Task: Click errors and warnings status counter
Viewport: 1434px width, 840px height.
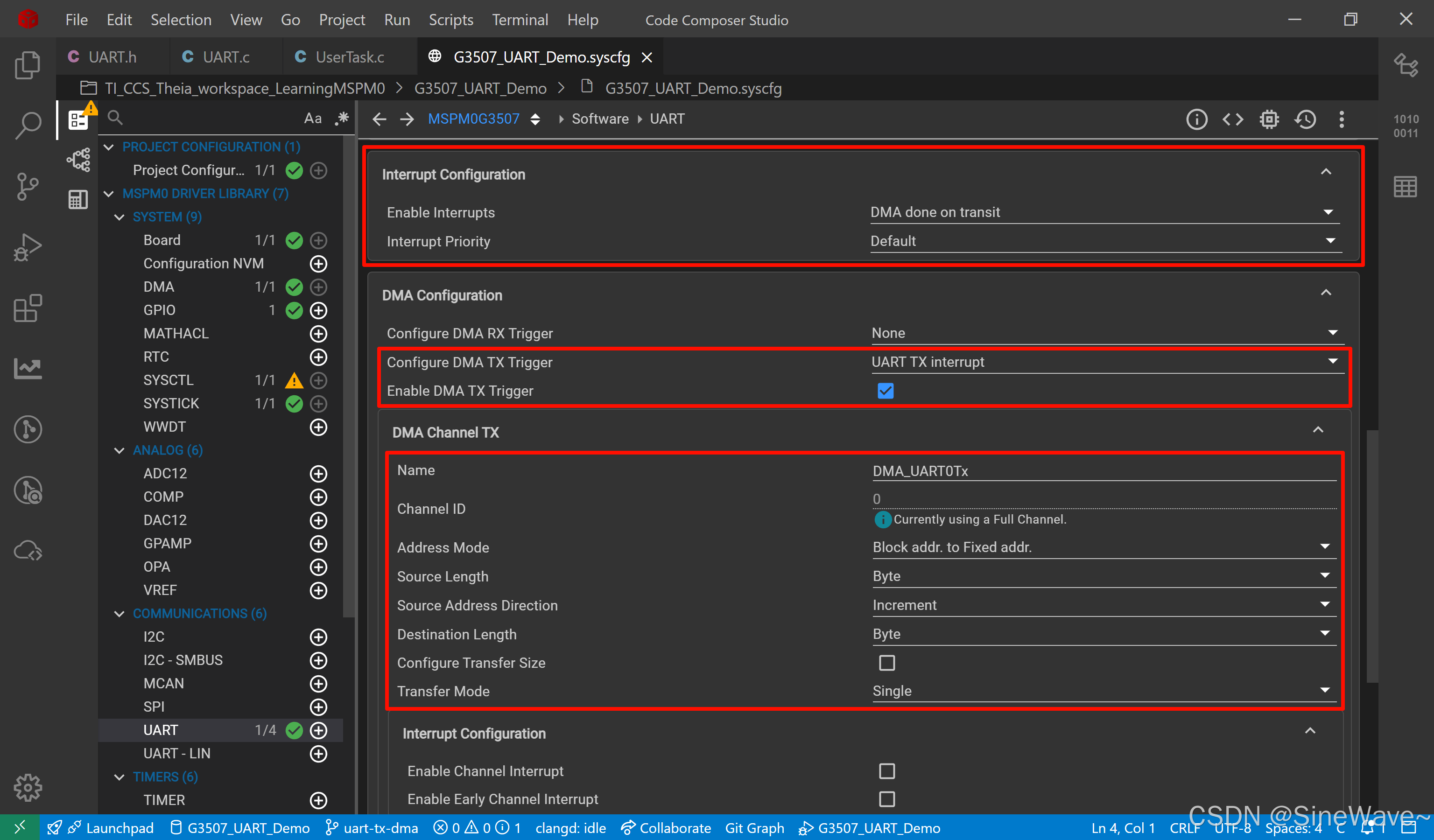Action: 477,828
